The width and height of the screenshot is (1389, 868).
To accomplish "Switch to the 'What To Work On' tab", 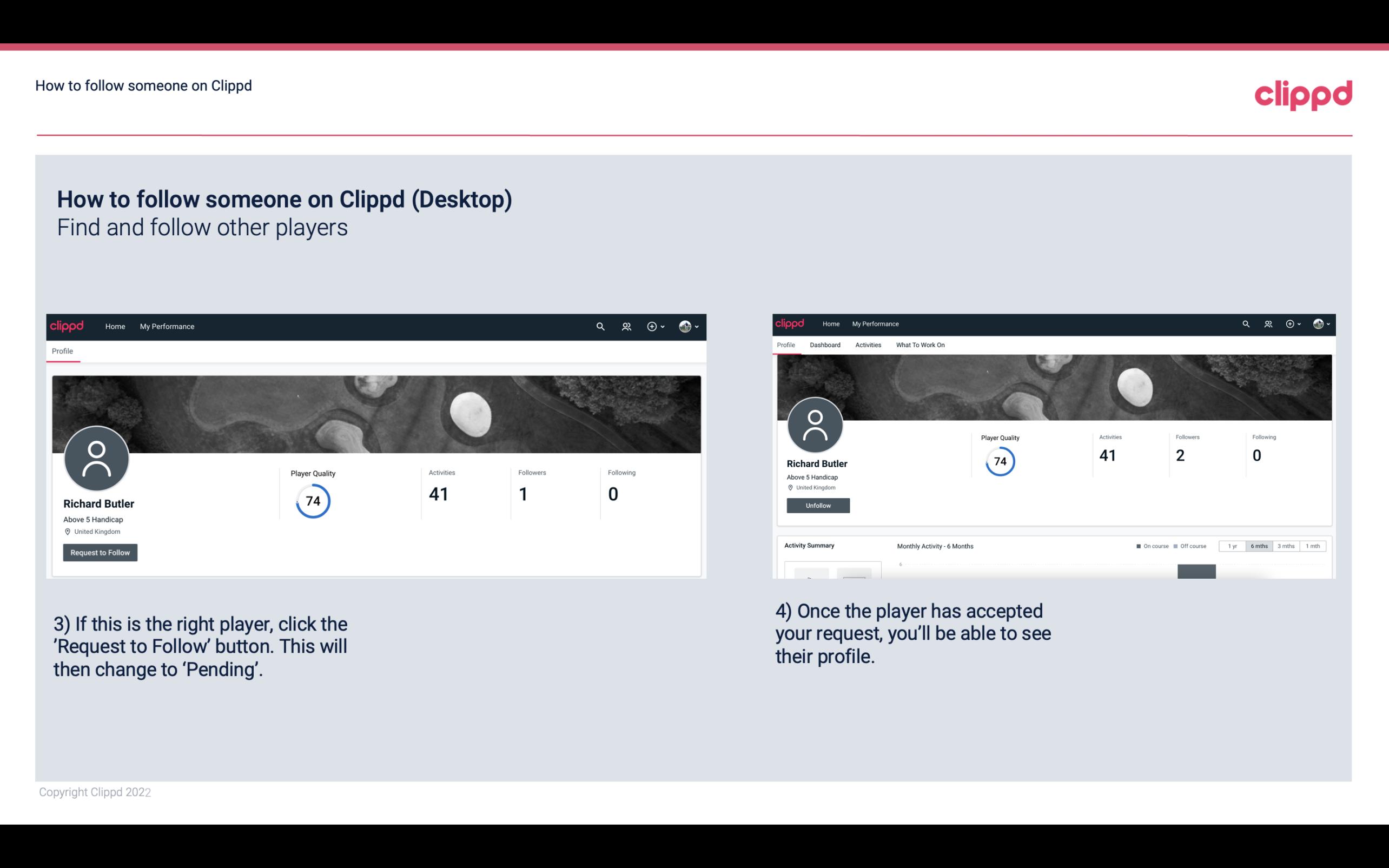I will click(919, 345).
